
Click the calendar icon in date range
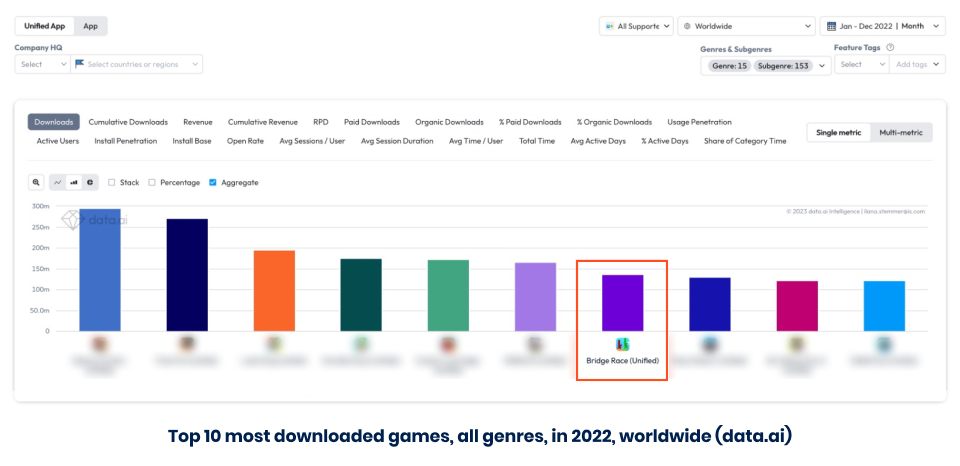click(832, 26)
